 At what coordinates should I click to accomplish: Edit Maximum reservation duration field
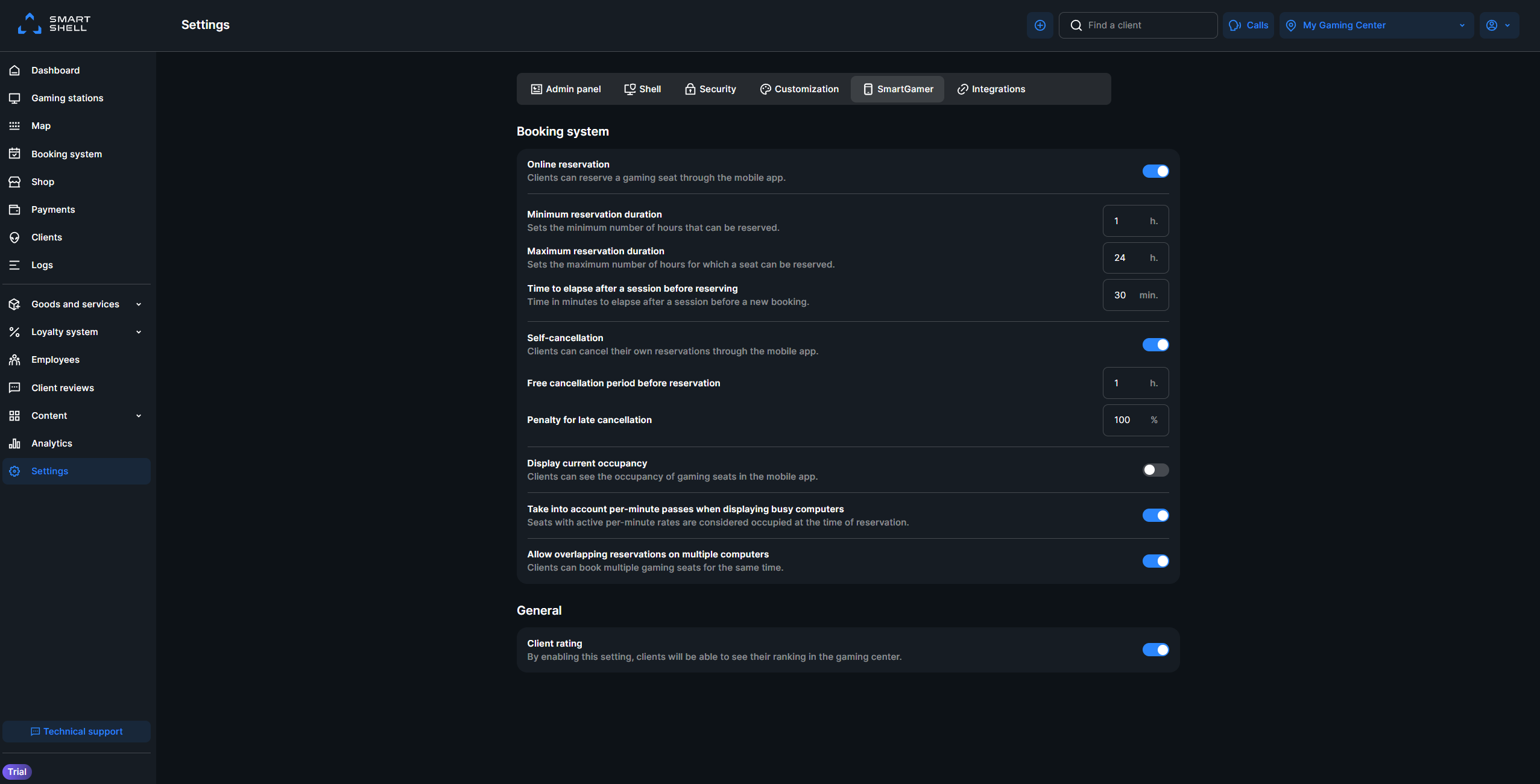click(x=1135, y=258)
